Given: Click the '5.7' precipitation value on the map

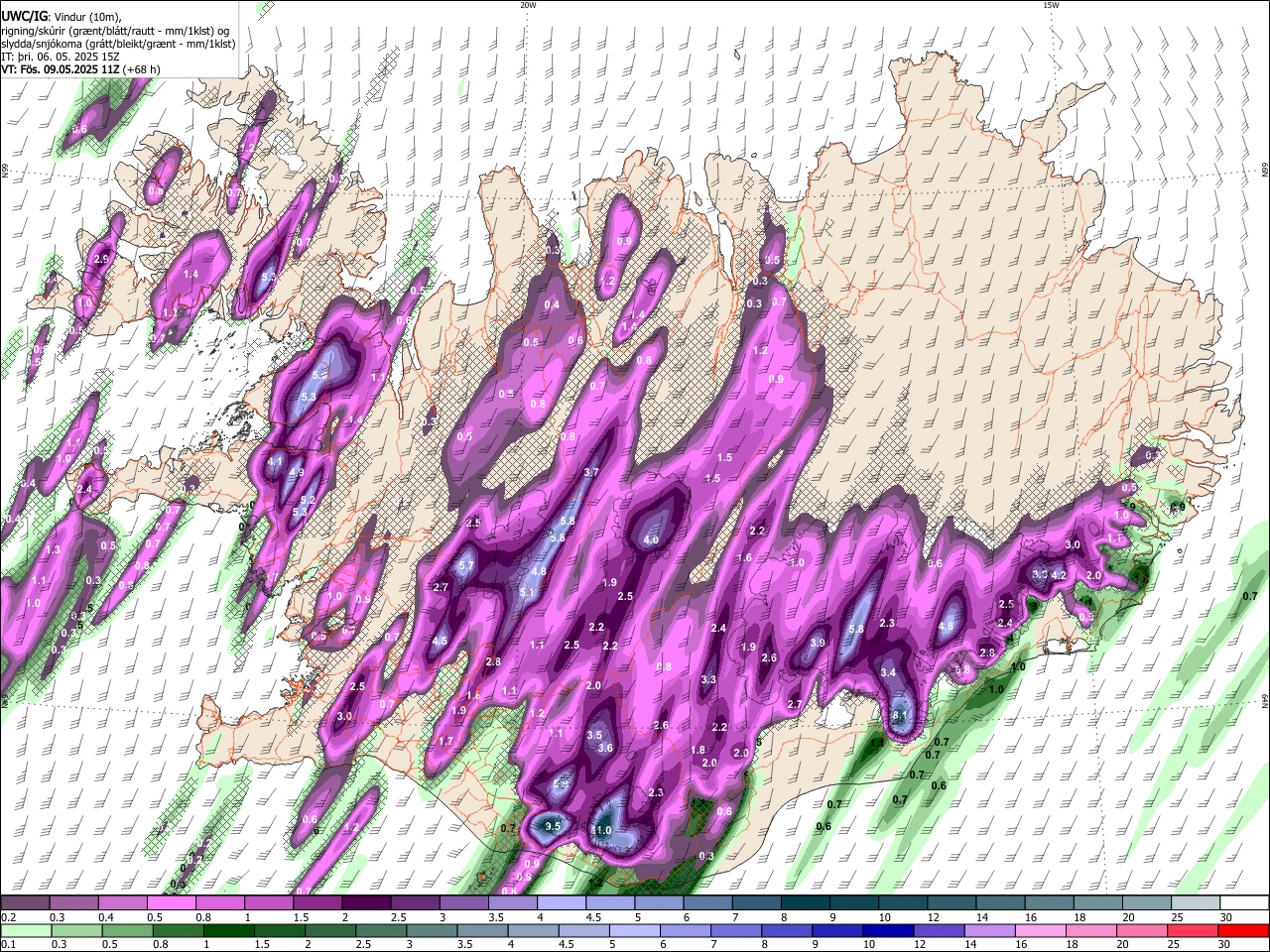Looking at the screenshot, I should click(468, 565).
